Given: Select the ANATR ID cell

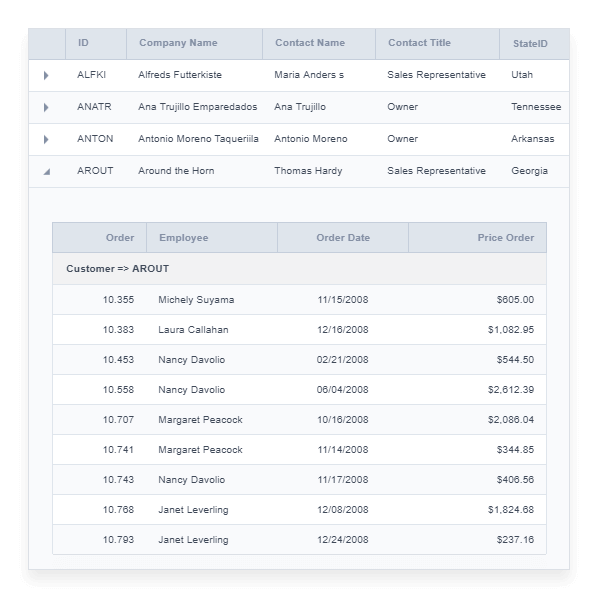Looking at the screenshot, I should point(96,107).
